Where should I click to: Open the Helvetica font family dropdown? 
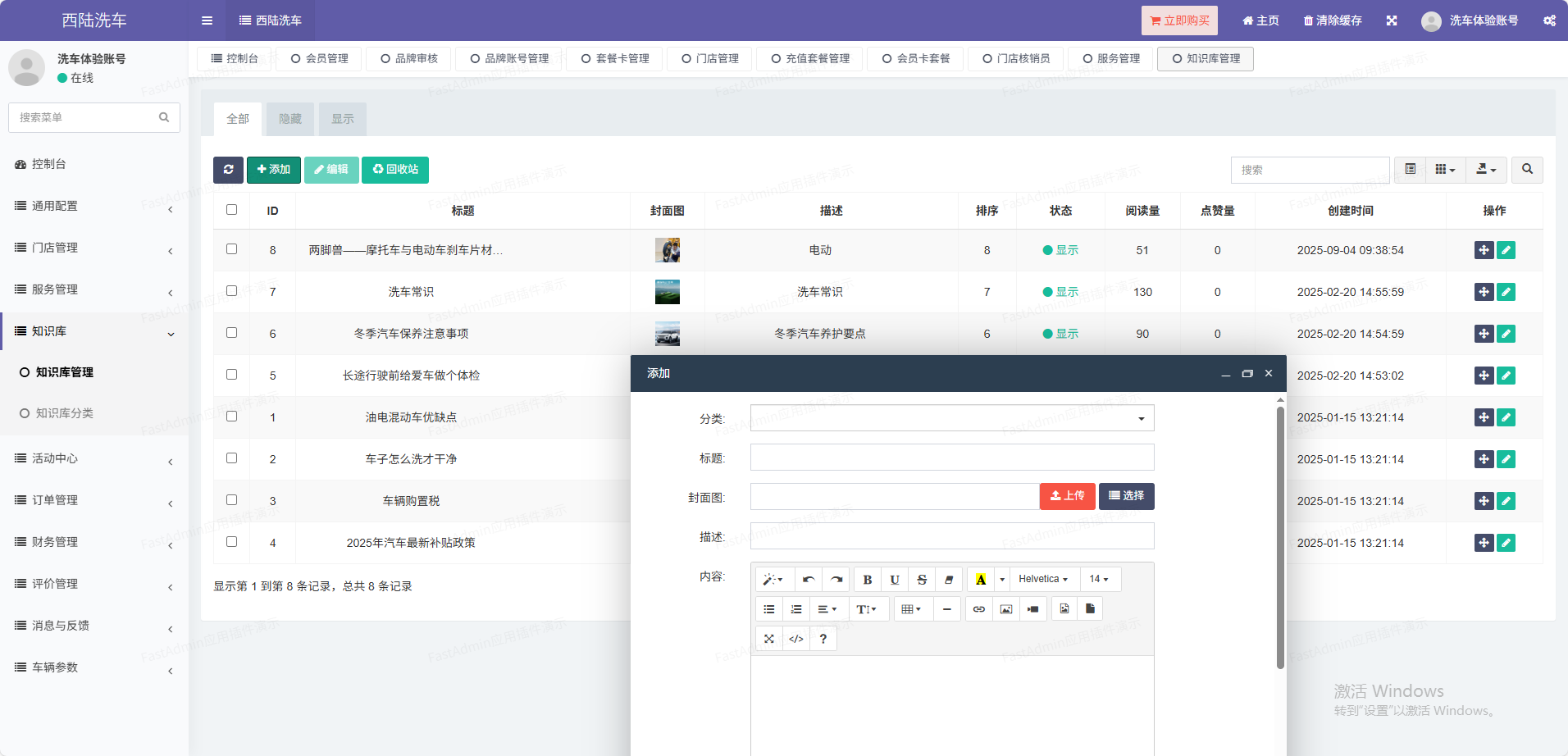[1042, 580]
